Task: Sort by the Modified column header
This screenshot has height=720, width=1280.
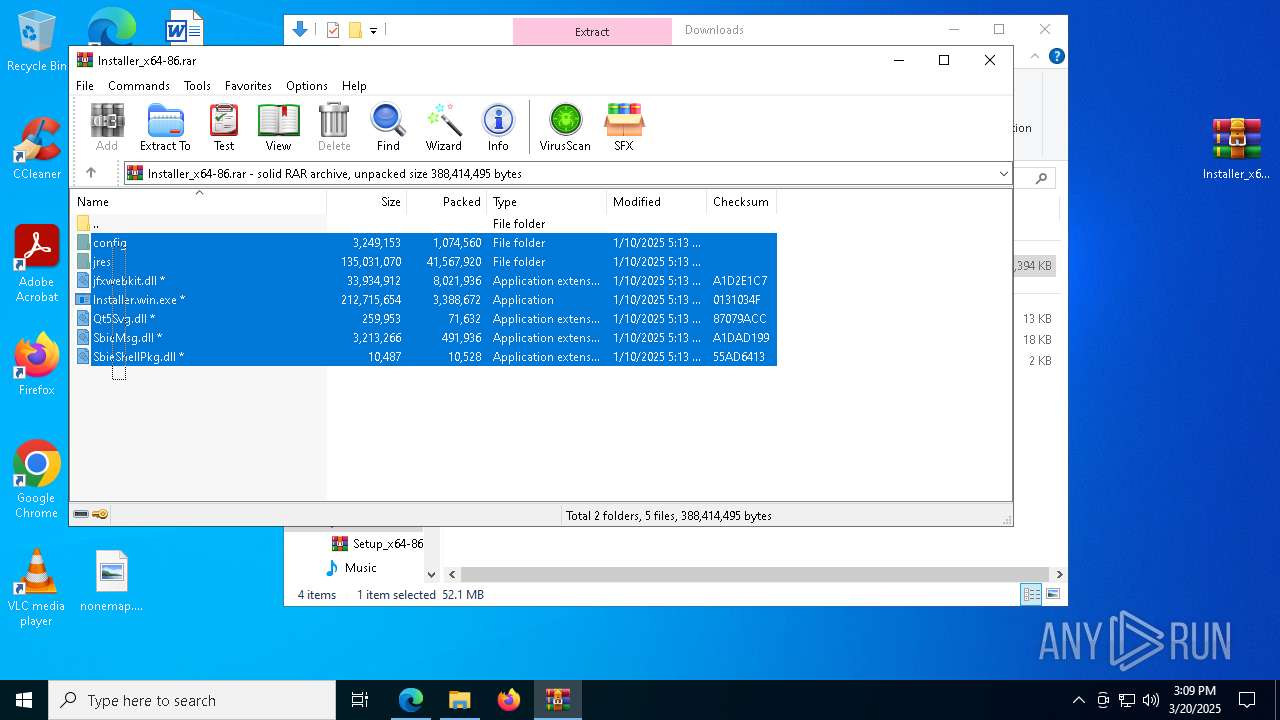Action: pyautogui.click(x=656, y=202)
